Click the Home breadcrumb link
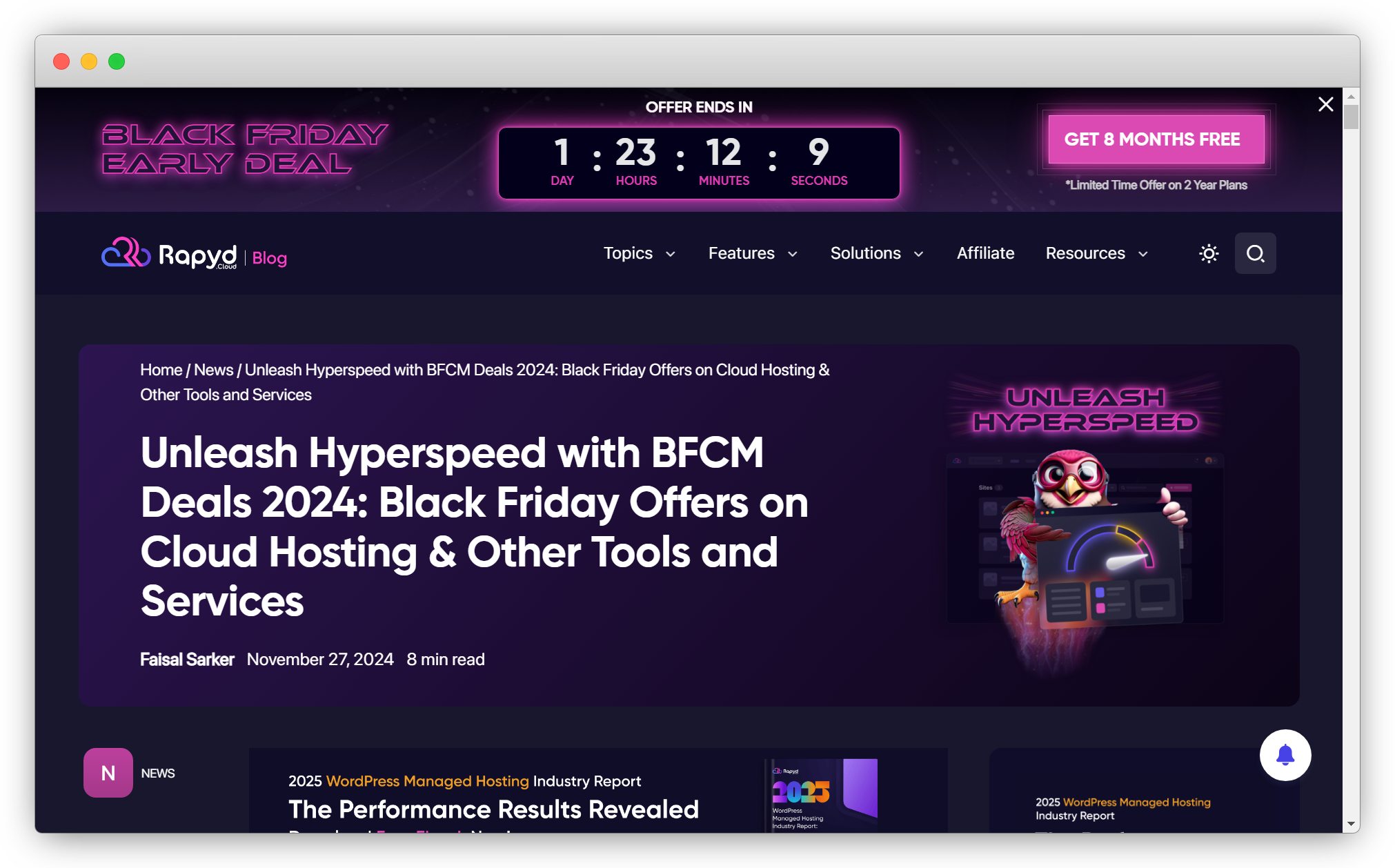Image resolution: width=1395 pixels, height=868 pixels. click(x=161, y=370)
